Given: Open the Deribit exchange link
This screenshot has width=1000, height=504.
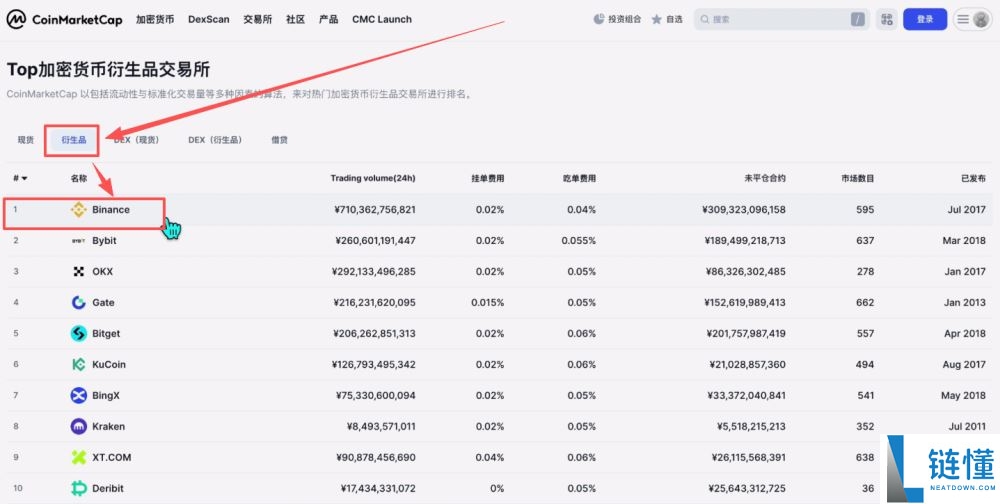Looking at the screenshot, I should tap(108, 489).
